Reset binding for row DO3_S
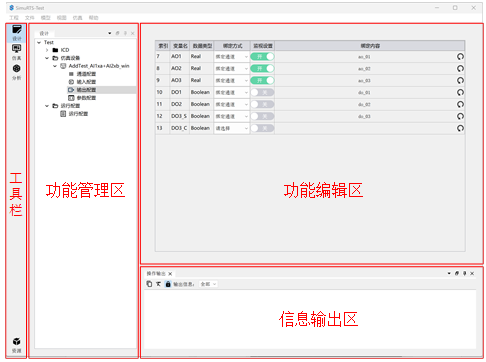Image resolution: width=486 pixels, height=362 pixels. pyautogui.click(x=460, y=116)
